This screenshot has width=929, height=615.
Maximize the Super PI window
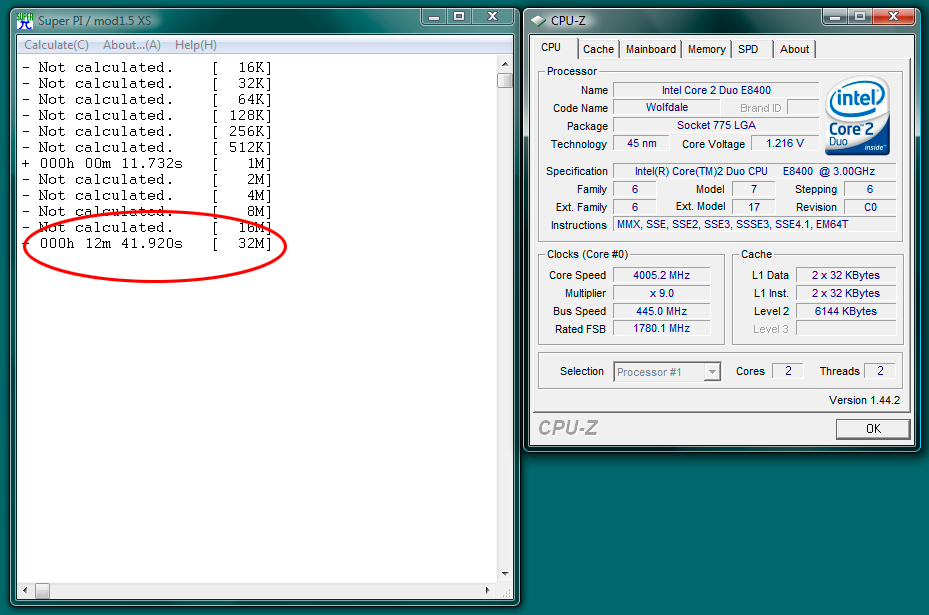[459, 17]
